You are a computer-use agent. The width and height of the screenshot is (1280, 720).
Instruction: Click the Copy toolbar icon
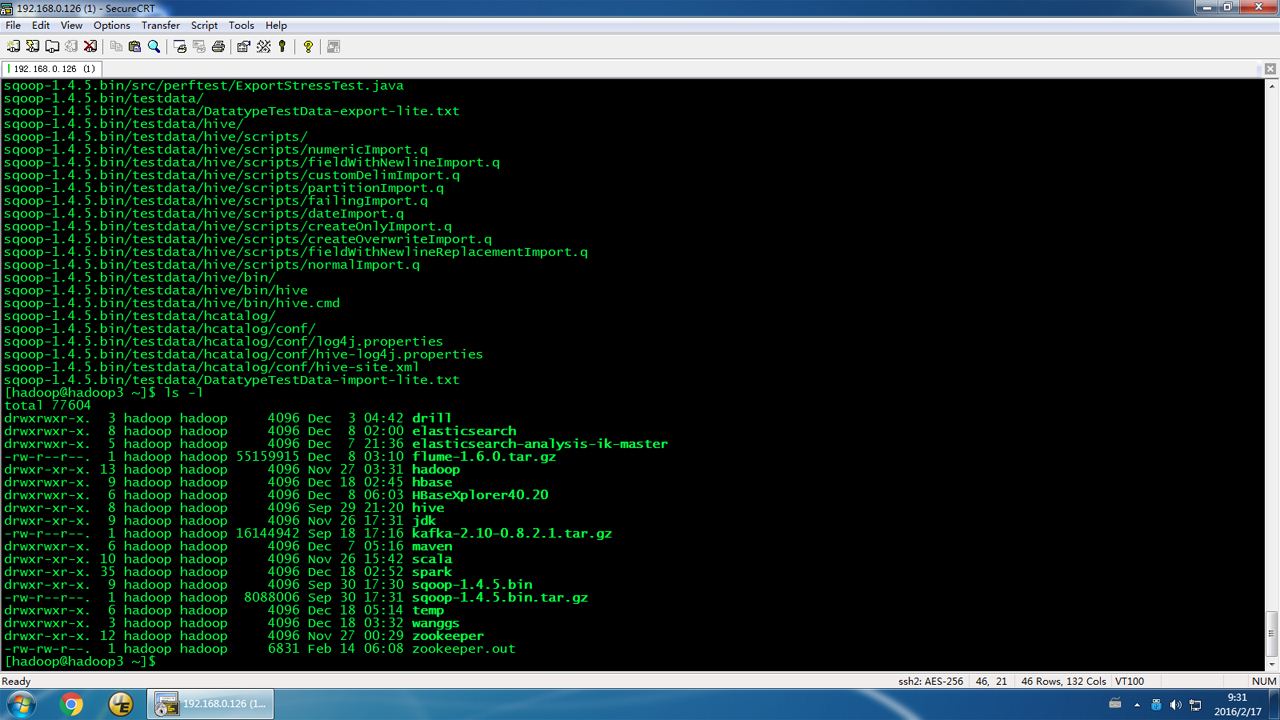tap(116, 46)
